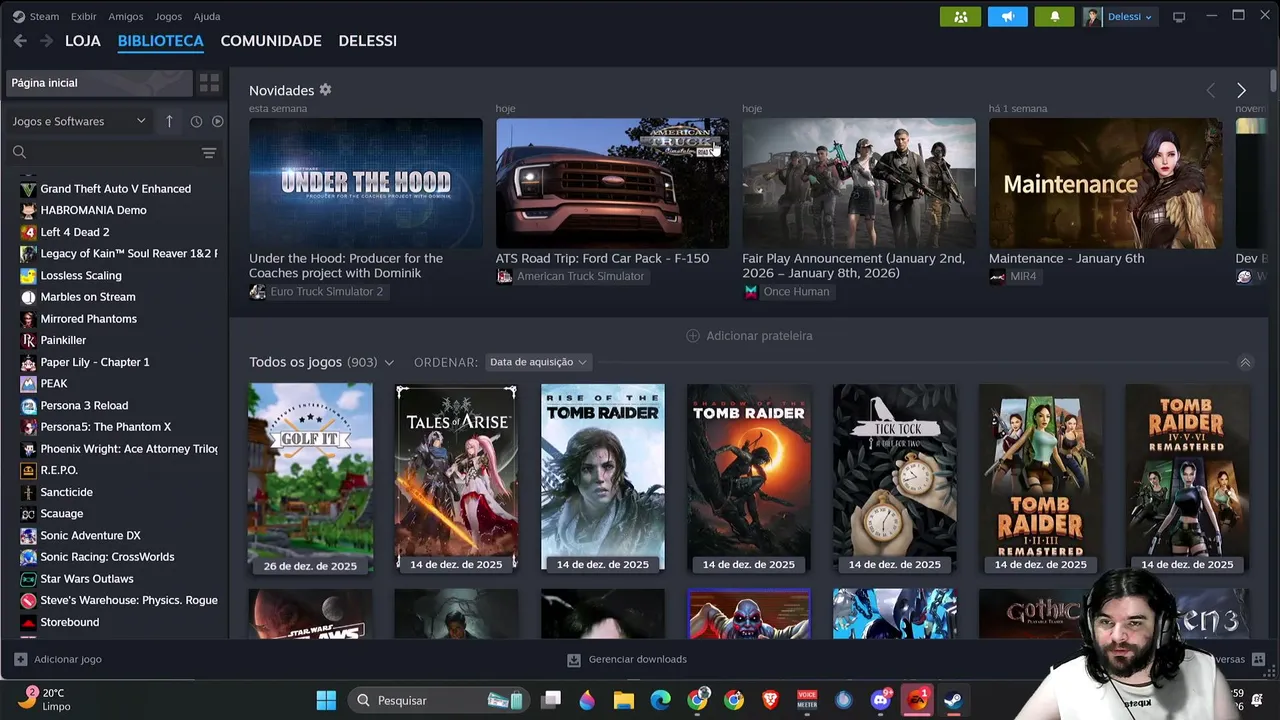The image size is (1280, 720).
Task: Toggle sort-by-recent up arrow in sidebar
Action: click(169, 121)
